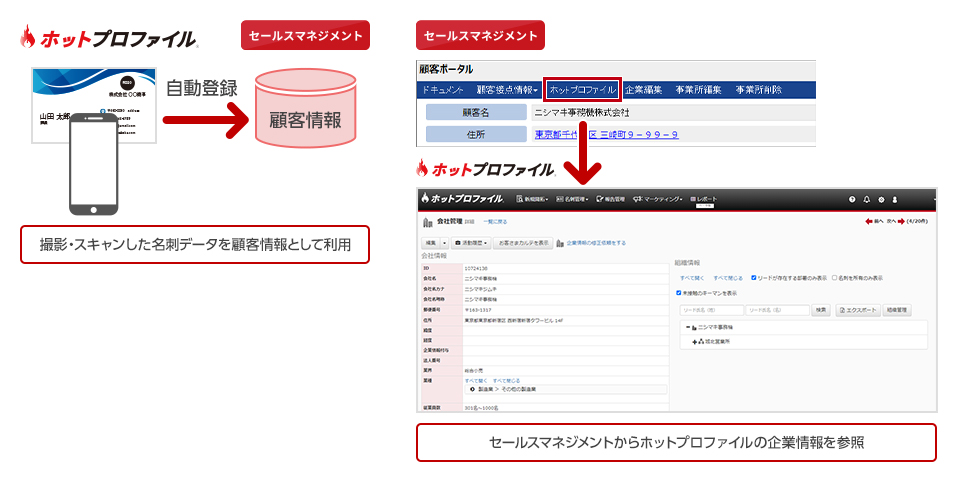This screenshot has height=482, width=958.
Task: Click the user account icon
Action: click(895, 199)
